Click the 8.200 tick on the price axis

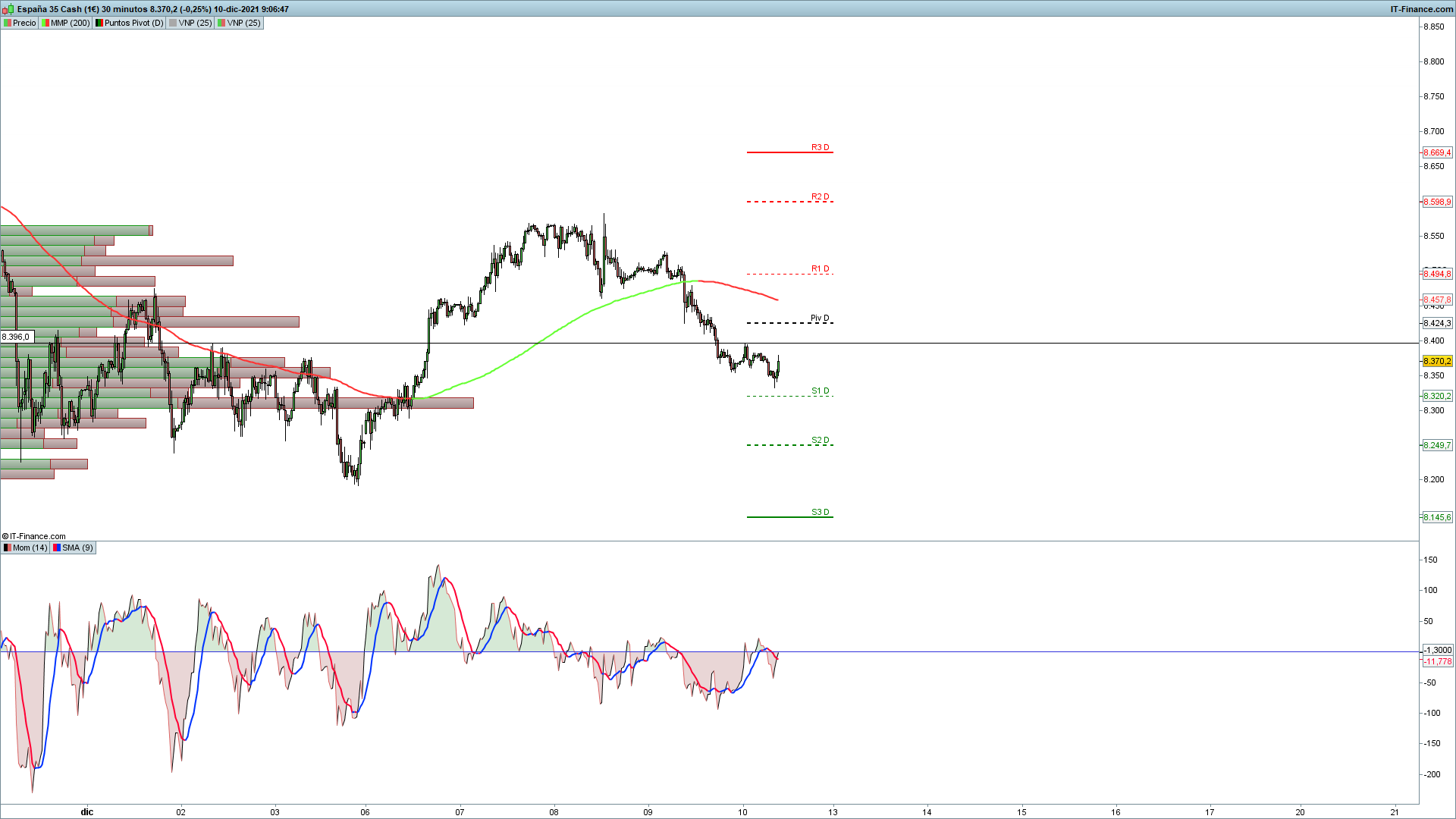1434,479
